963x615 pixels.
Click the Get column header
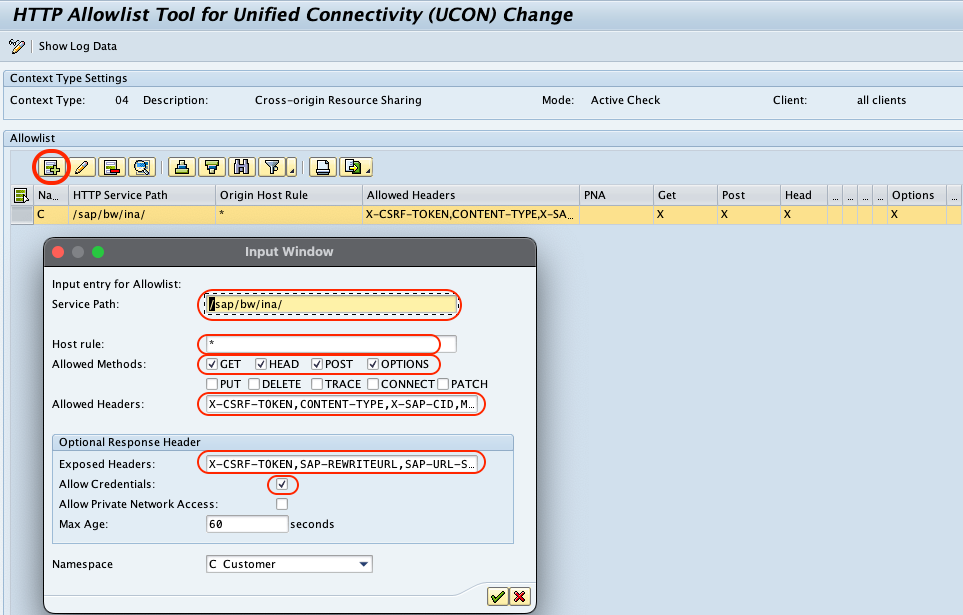(685, 195)
